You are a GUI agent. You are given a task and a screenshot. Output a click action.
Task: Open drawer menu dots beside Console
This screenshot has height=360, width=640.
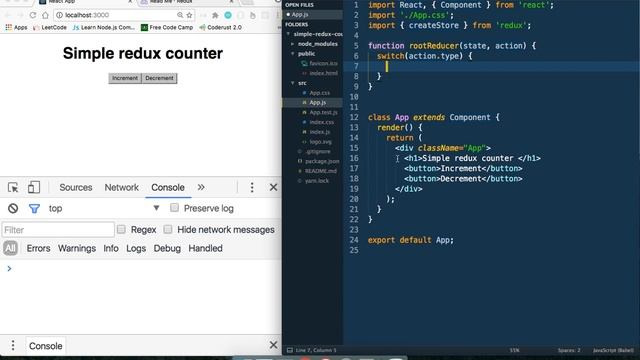tap(13, 345)
